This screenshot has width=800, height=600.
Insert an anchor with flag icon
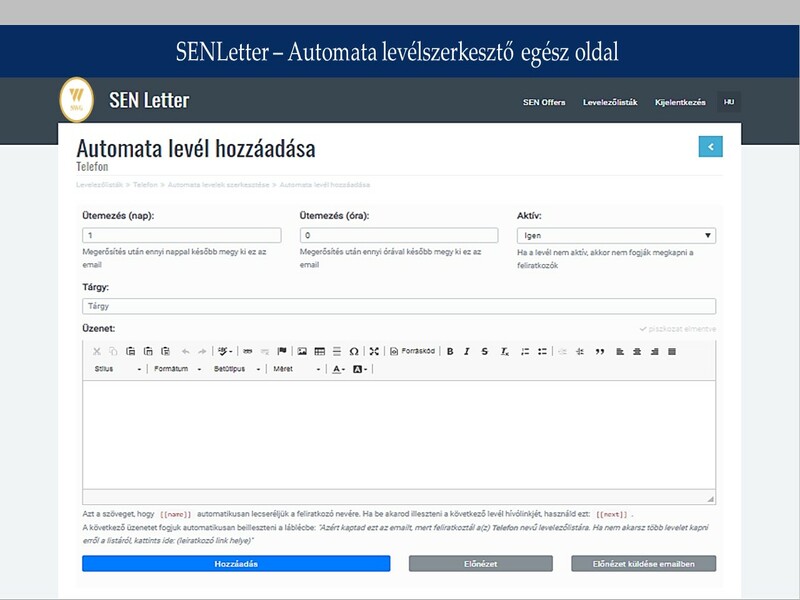[282, 351]
